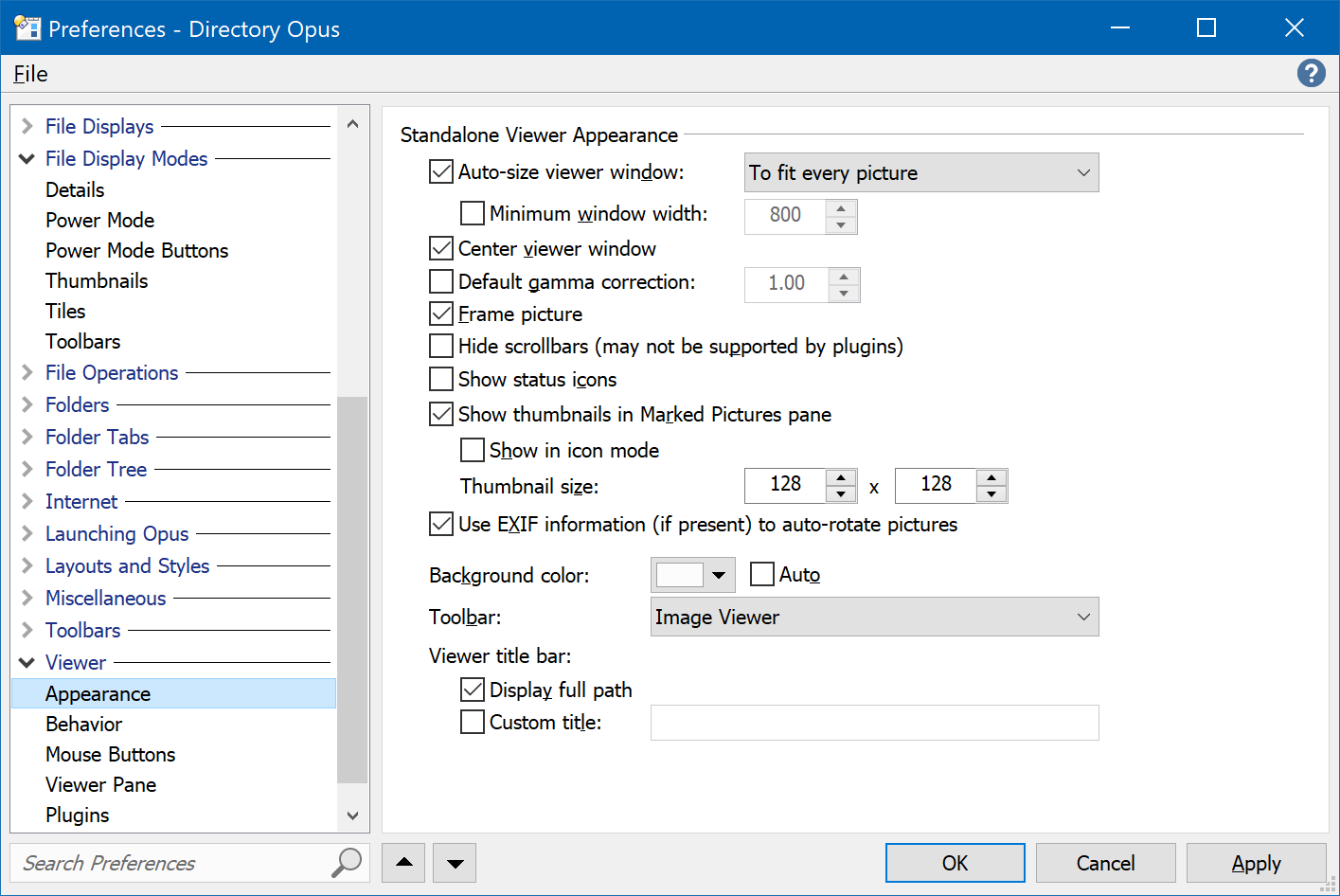Enable Hide scrollbars checkbox
1340x896 pixels.
[x=441, y=346]
